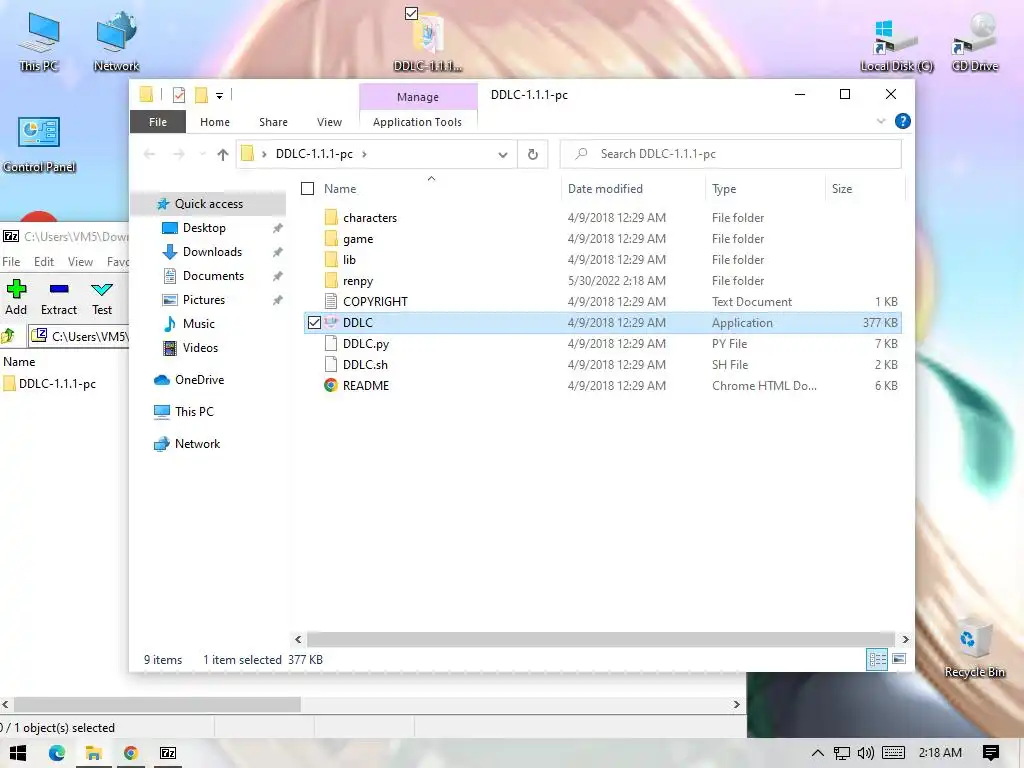
Task: Click Properties icon in quick access toolbar
Action: (178, 95)
